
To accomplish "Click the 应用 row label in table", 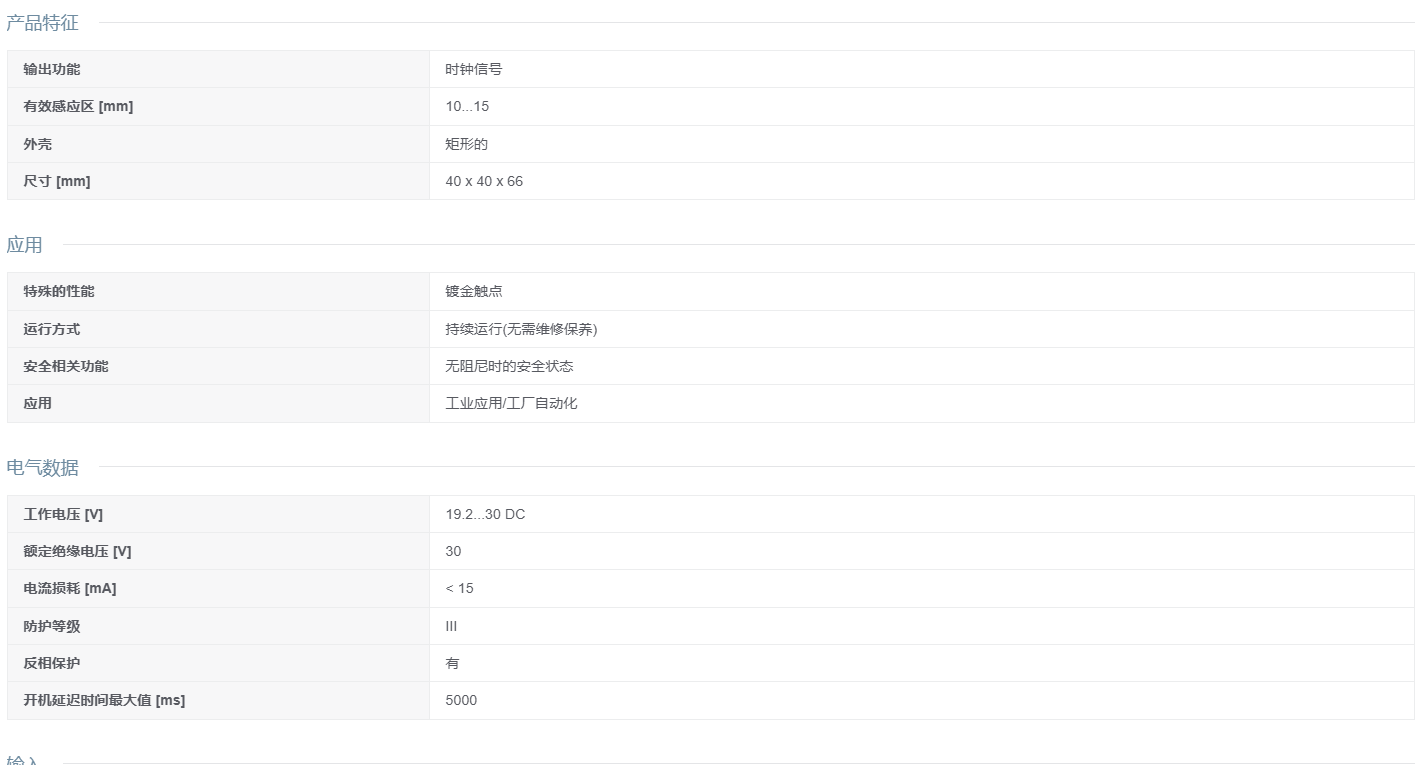I will [38, 403].
